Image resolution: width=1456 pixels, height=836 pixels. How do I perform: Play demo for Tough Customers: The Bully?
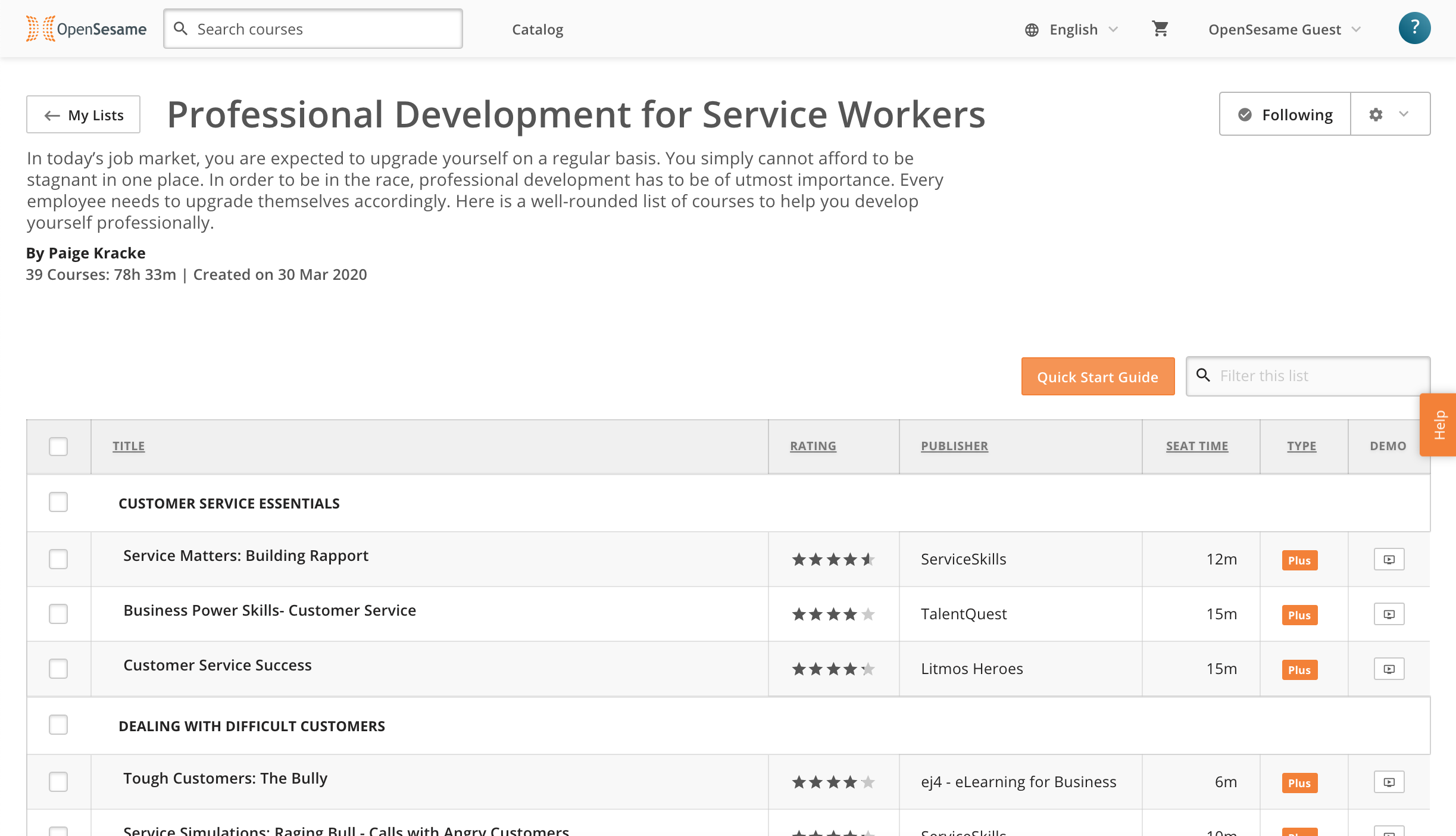click(1389, 782)
